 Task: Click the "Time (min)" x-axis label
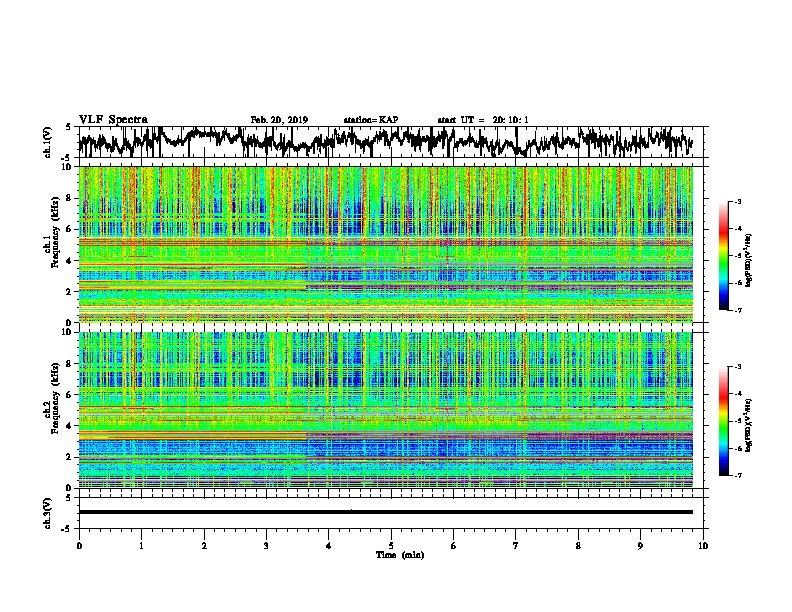[x=400, y=555]
